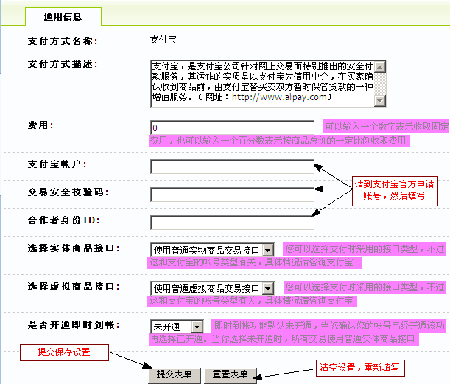Viewport: 450px width, 384px height.
Task: Click the 费用 label
Action: pos(40,125)
